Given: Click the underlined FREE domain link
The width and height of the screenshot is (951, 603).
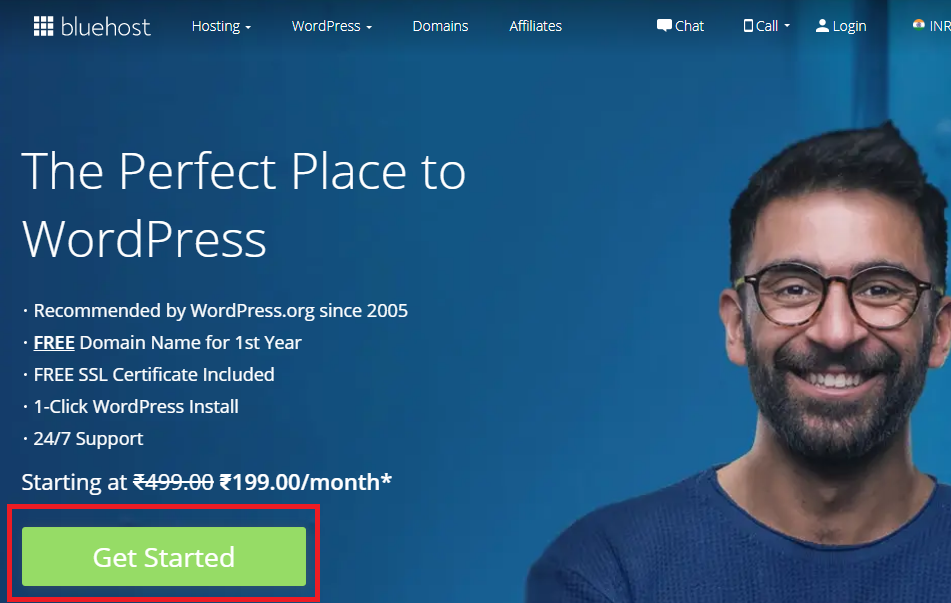Looking at the screenshot, I should (54, 343).
